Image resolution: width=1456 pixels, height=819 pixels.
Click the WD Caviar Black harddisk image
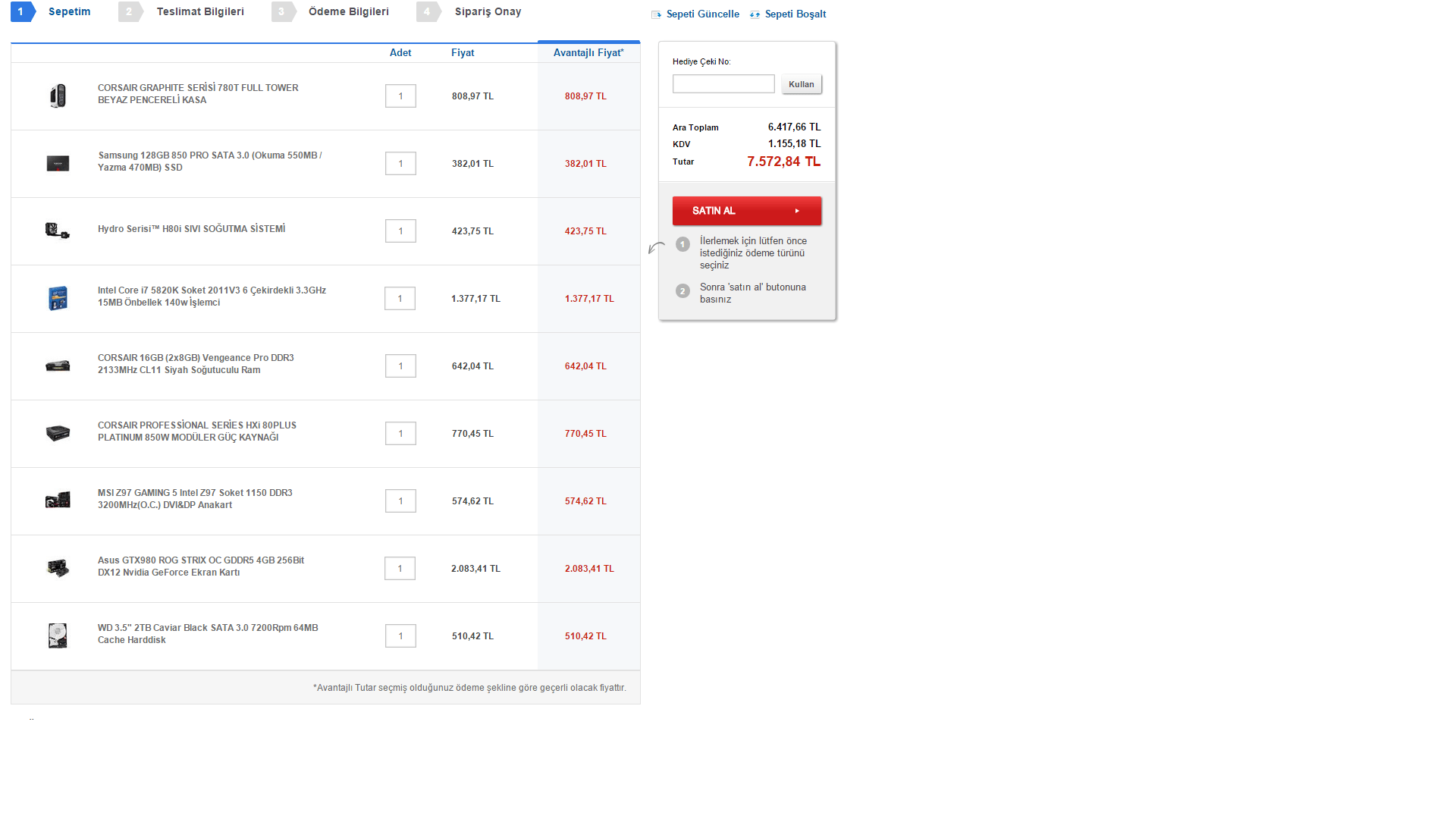58,636
